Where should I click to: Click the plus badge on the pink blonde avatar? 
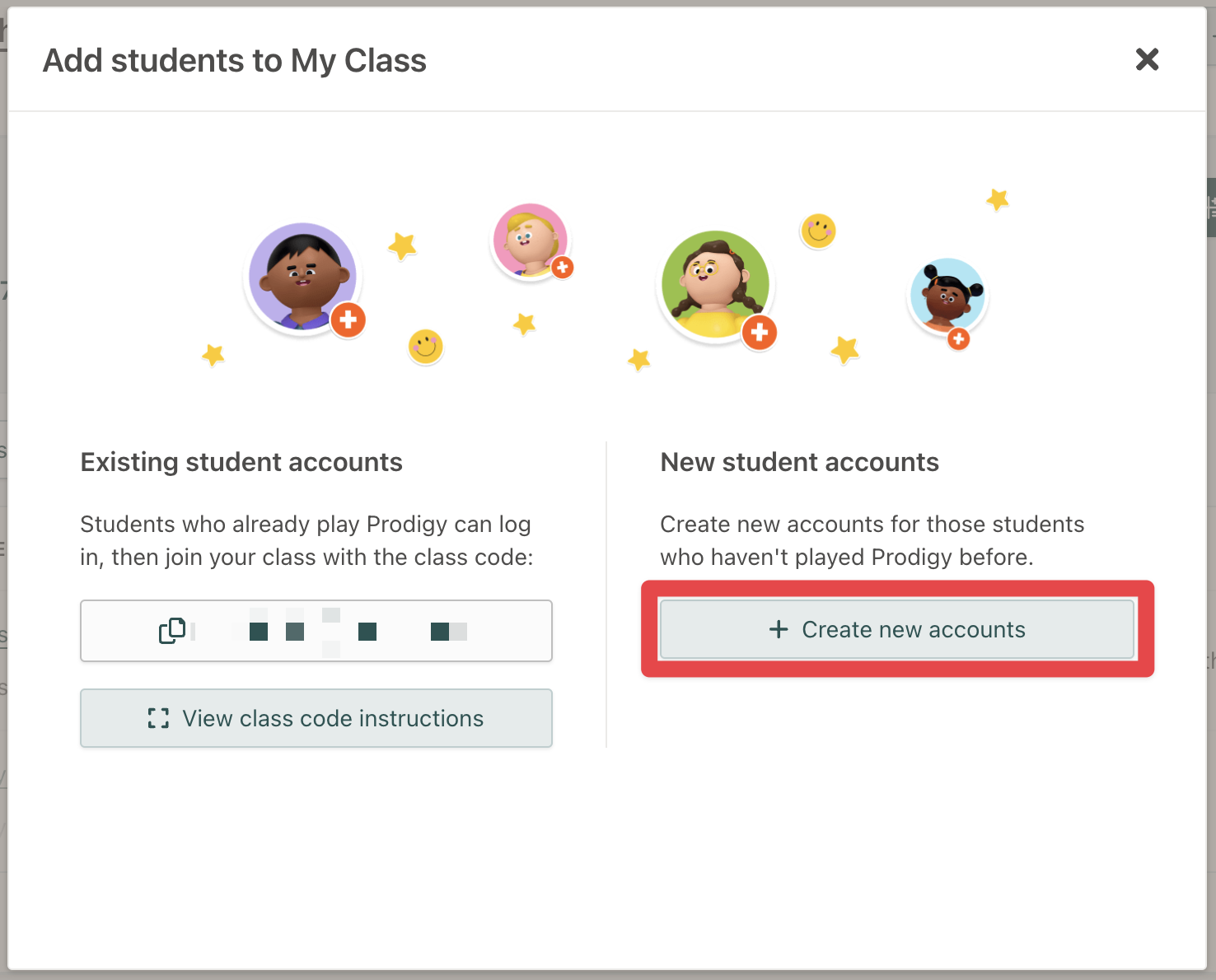562,266
